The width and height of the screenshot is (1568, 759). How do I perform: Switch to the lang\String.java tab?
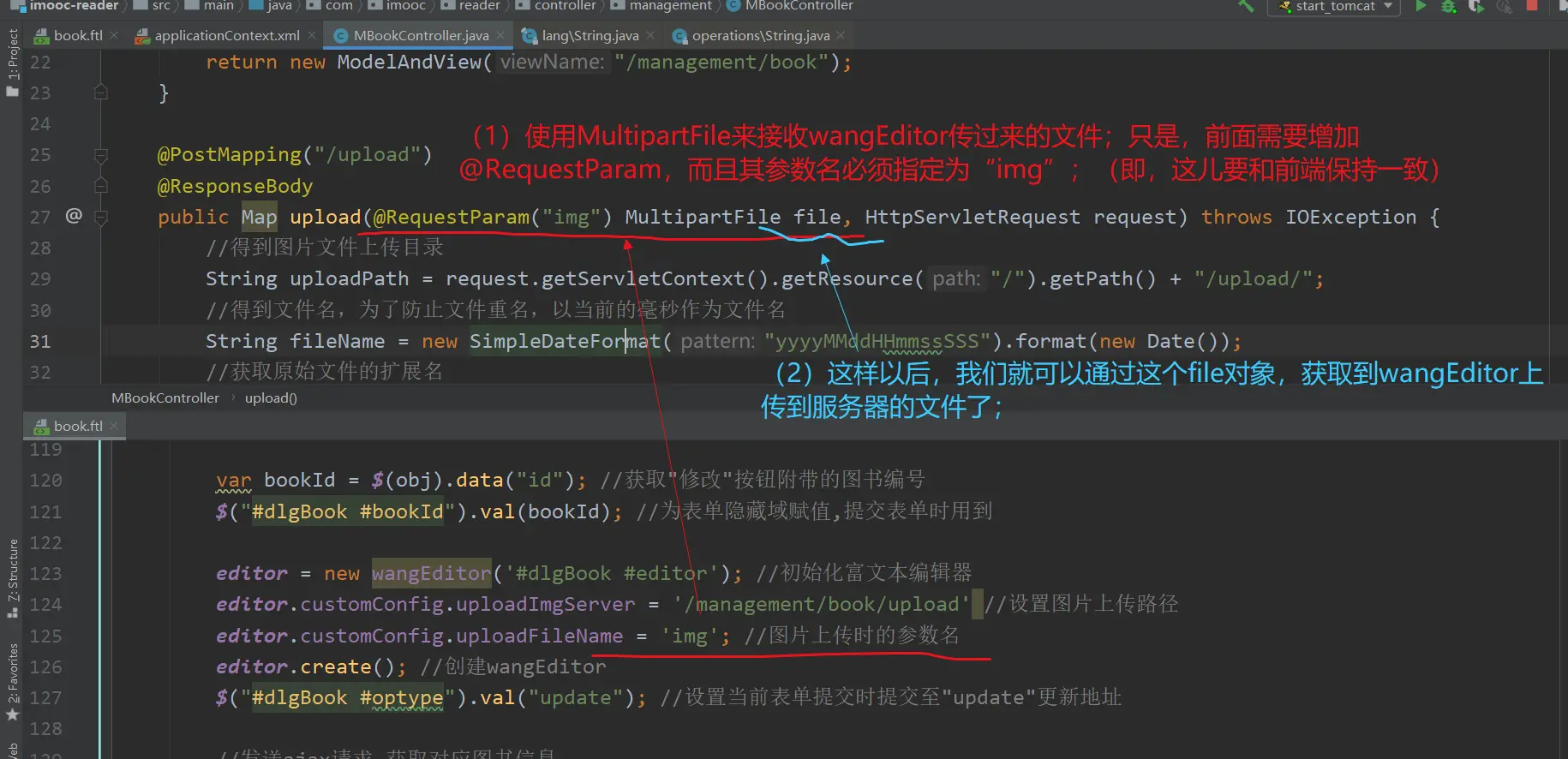pyautogui.click(x=589, y=36)
